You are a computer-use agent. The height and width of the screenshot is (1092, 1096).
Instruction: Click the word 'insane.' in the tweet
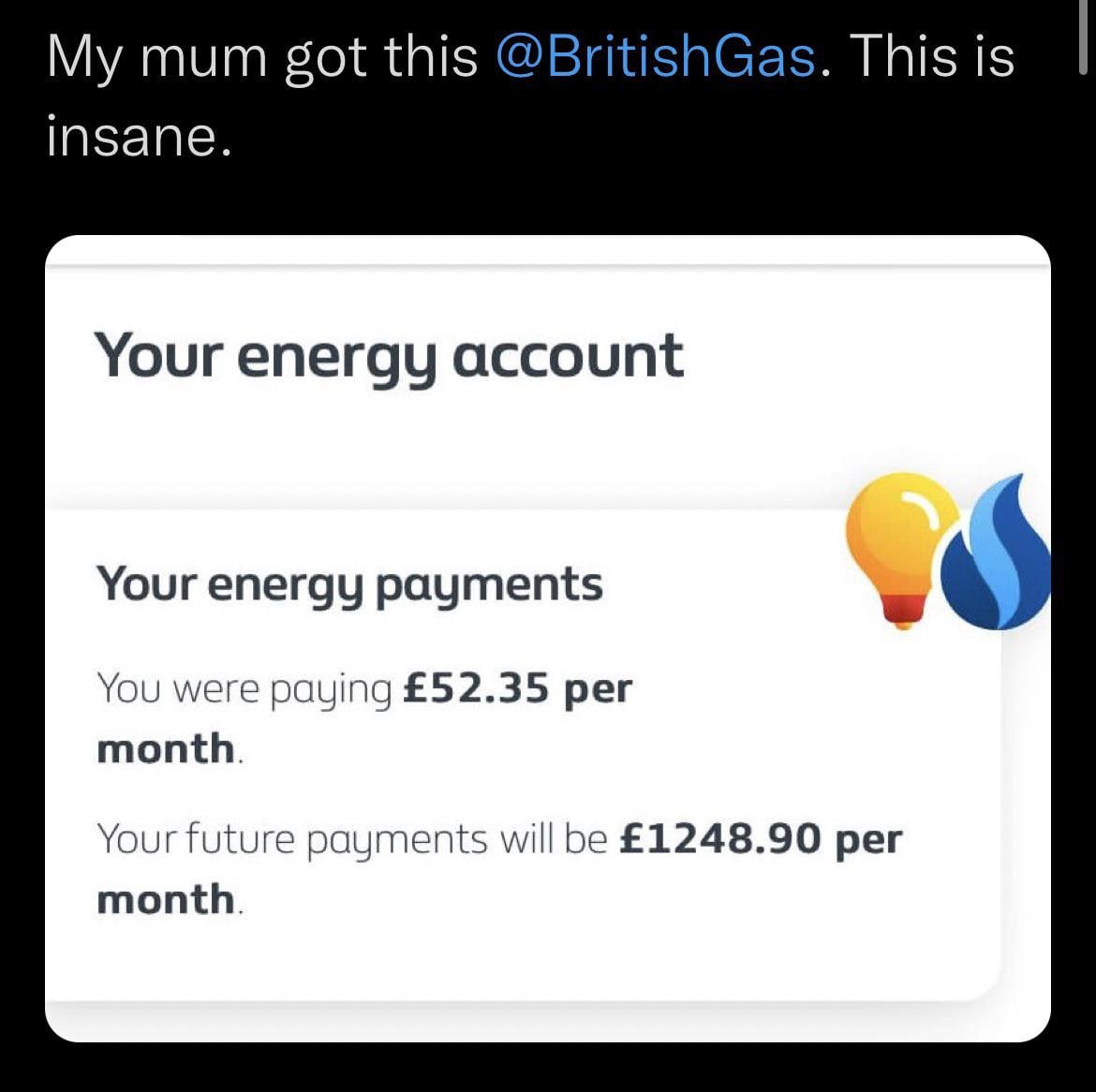pyautogui.click(x=137, y=136)
